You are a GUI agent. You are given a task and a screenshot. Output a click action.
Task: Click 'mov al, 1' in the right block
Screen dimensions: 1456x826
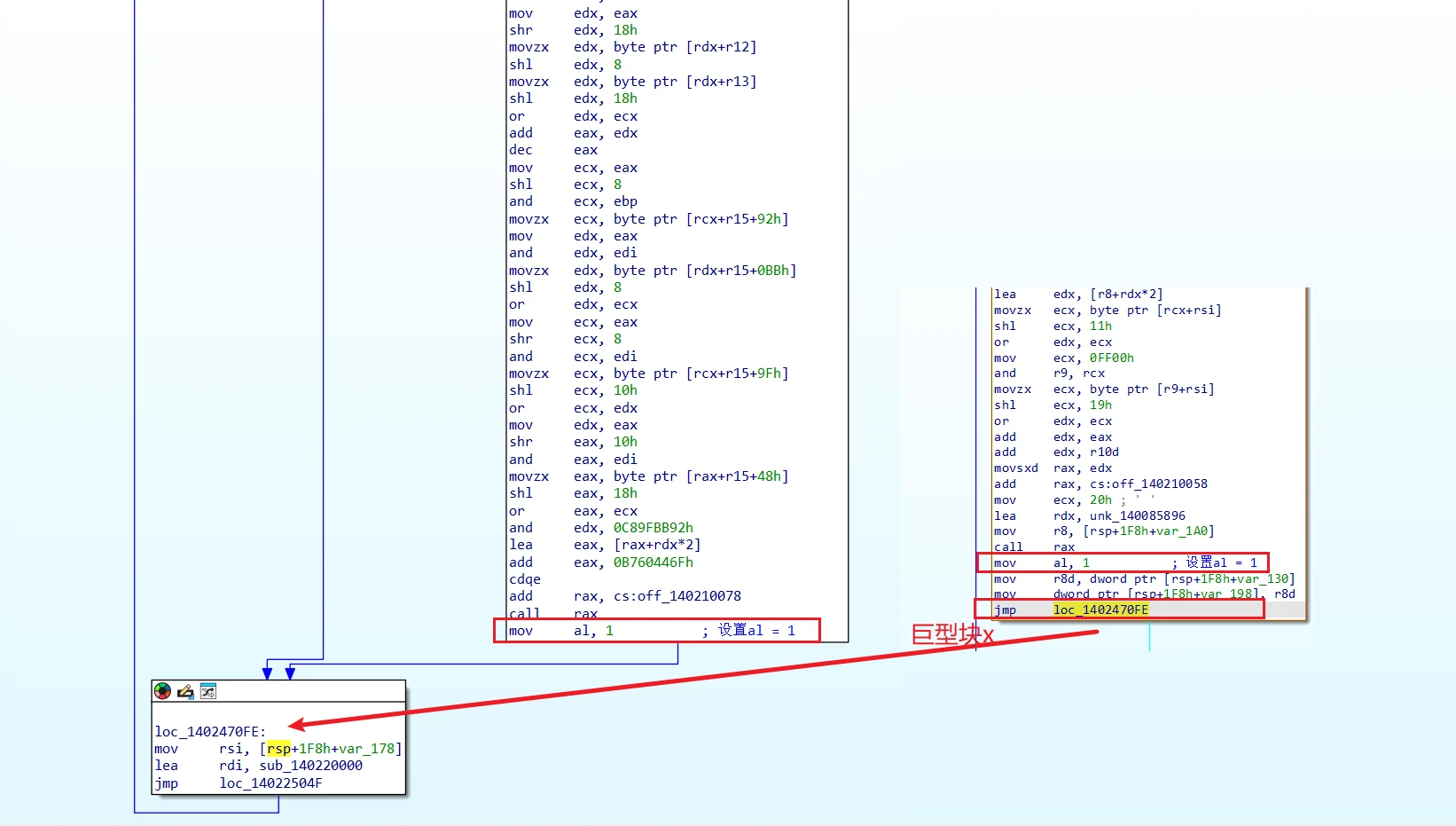(x=1042, y=563)
